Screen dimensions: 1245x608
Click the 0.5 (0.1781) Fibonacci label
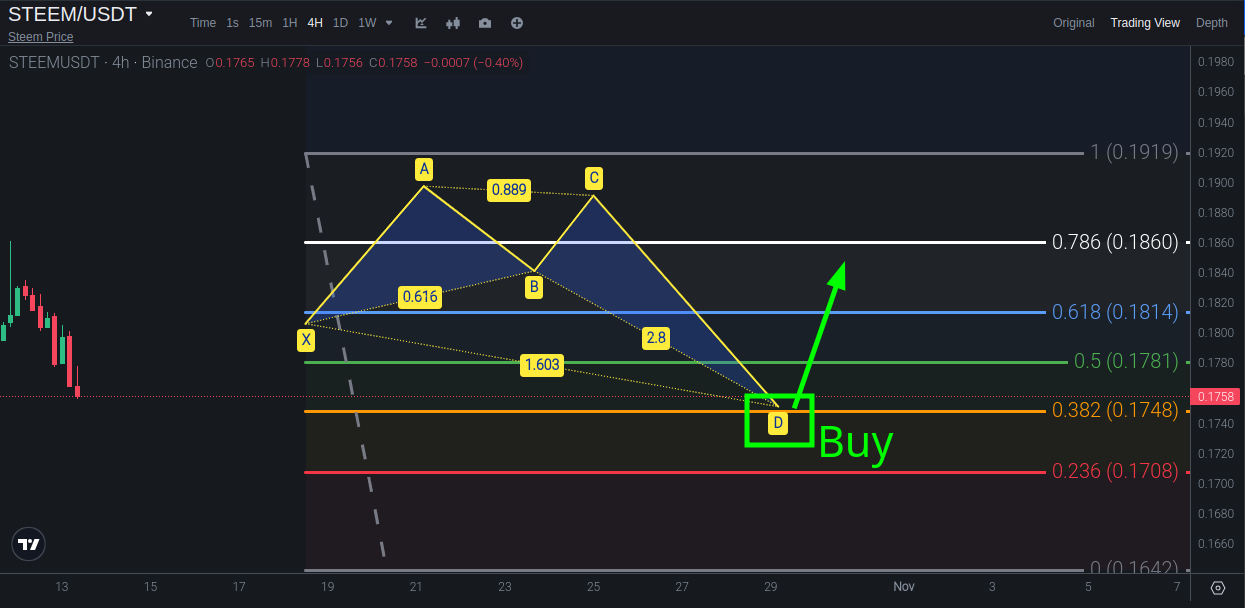(x=1126, y=361)
